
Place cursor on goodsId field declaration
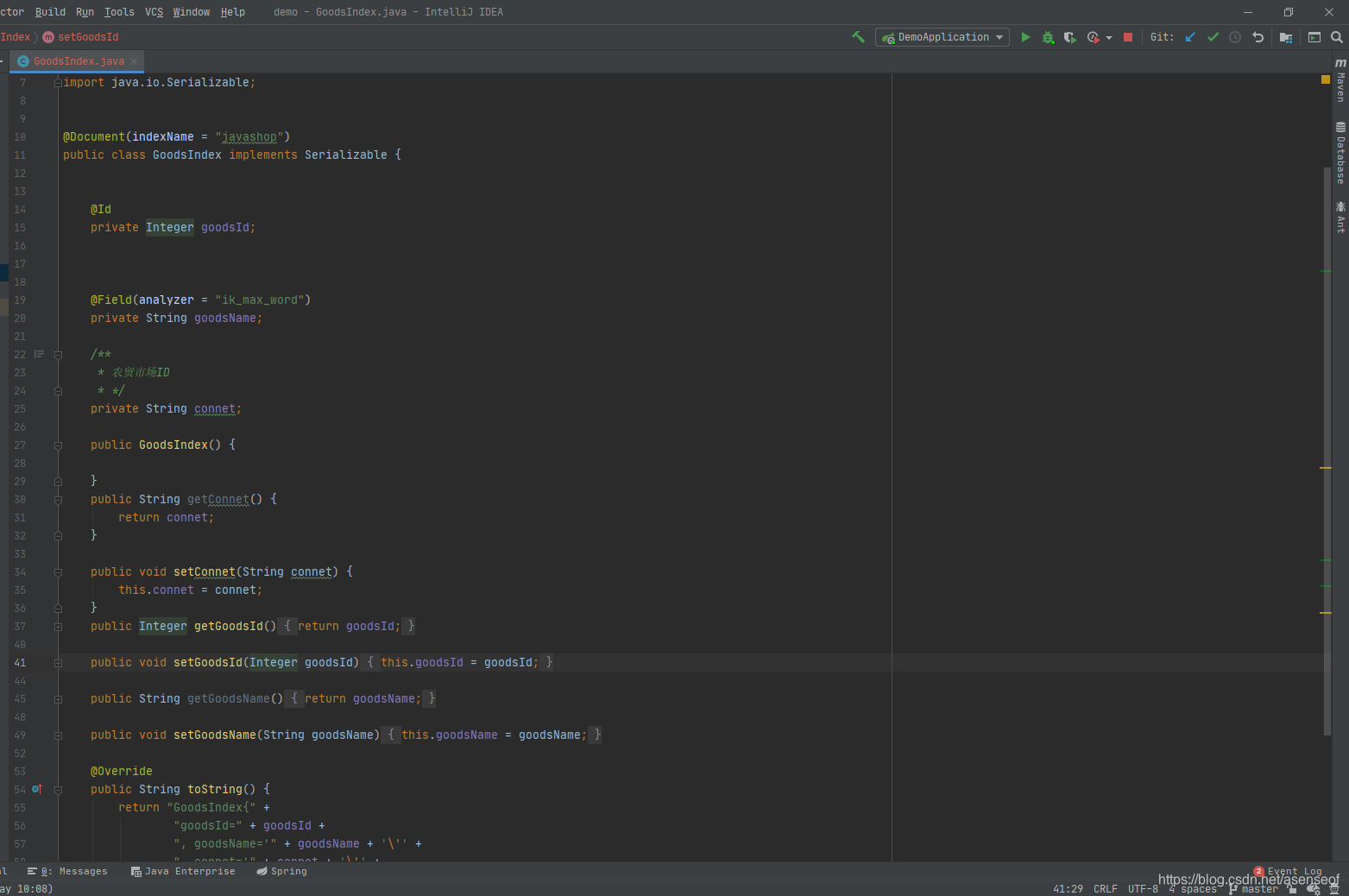225,228
